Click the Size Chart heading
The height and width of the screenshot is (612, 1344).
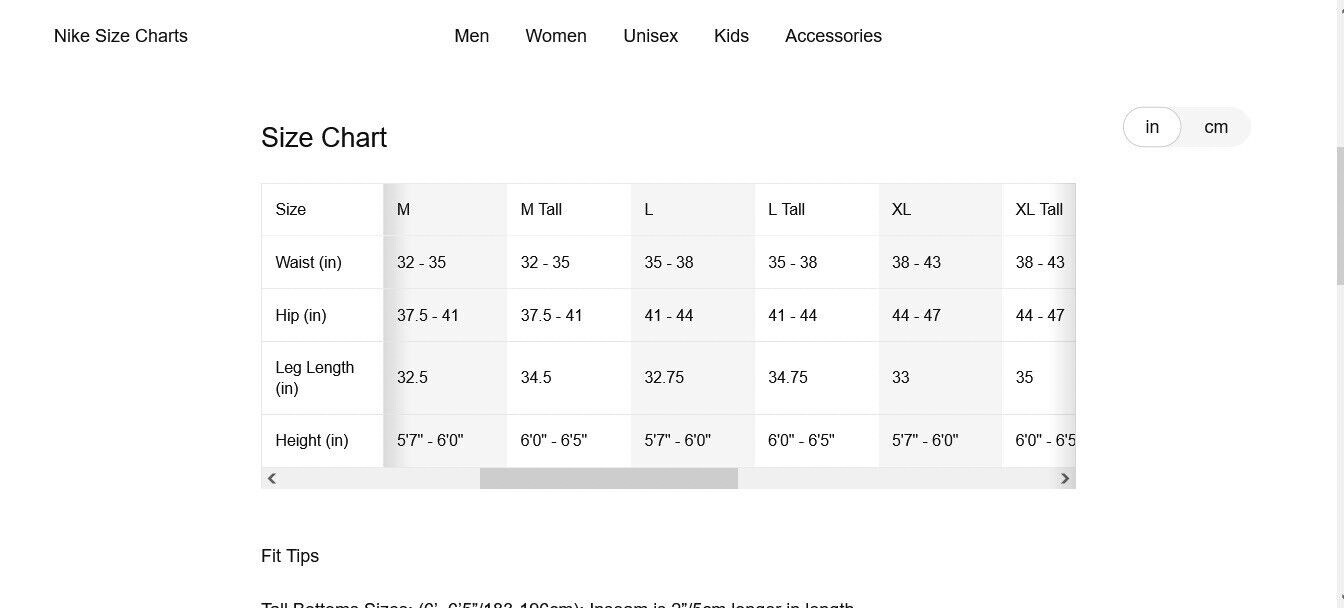tap(324, 138)
